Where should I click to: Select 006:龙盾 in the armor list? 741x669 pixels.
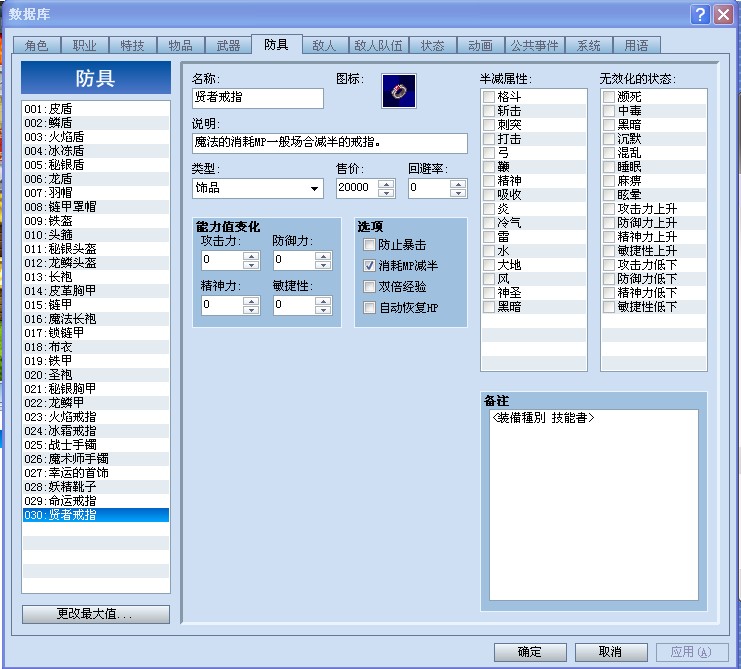click(96, 179)
